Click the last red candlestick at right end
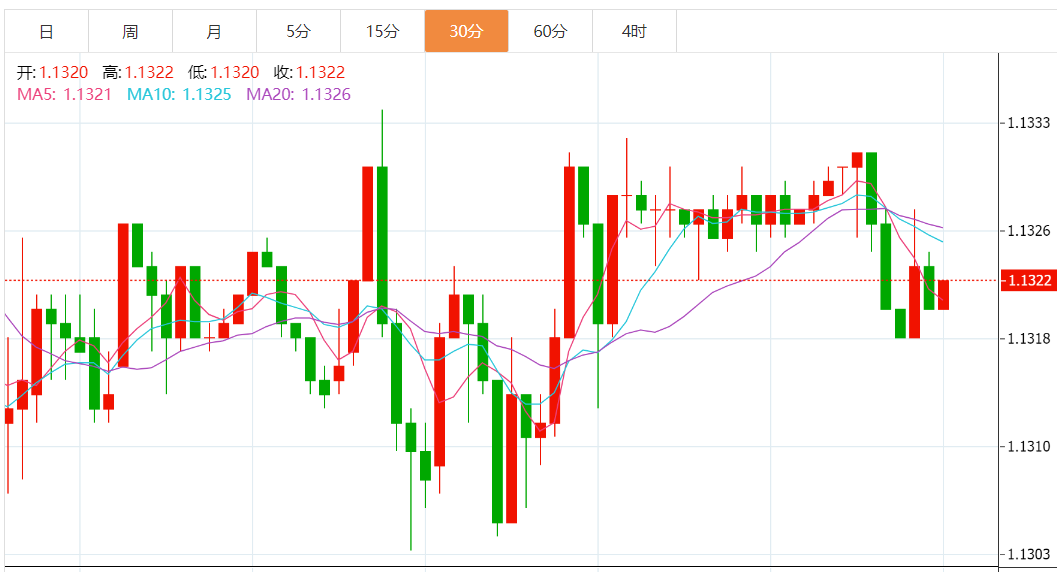Screen dimensions: 1057x572 (x=943, y=295)
